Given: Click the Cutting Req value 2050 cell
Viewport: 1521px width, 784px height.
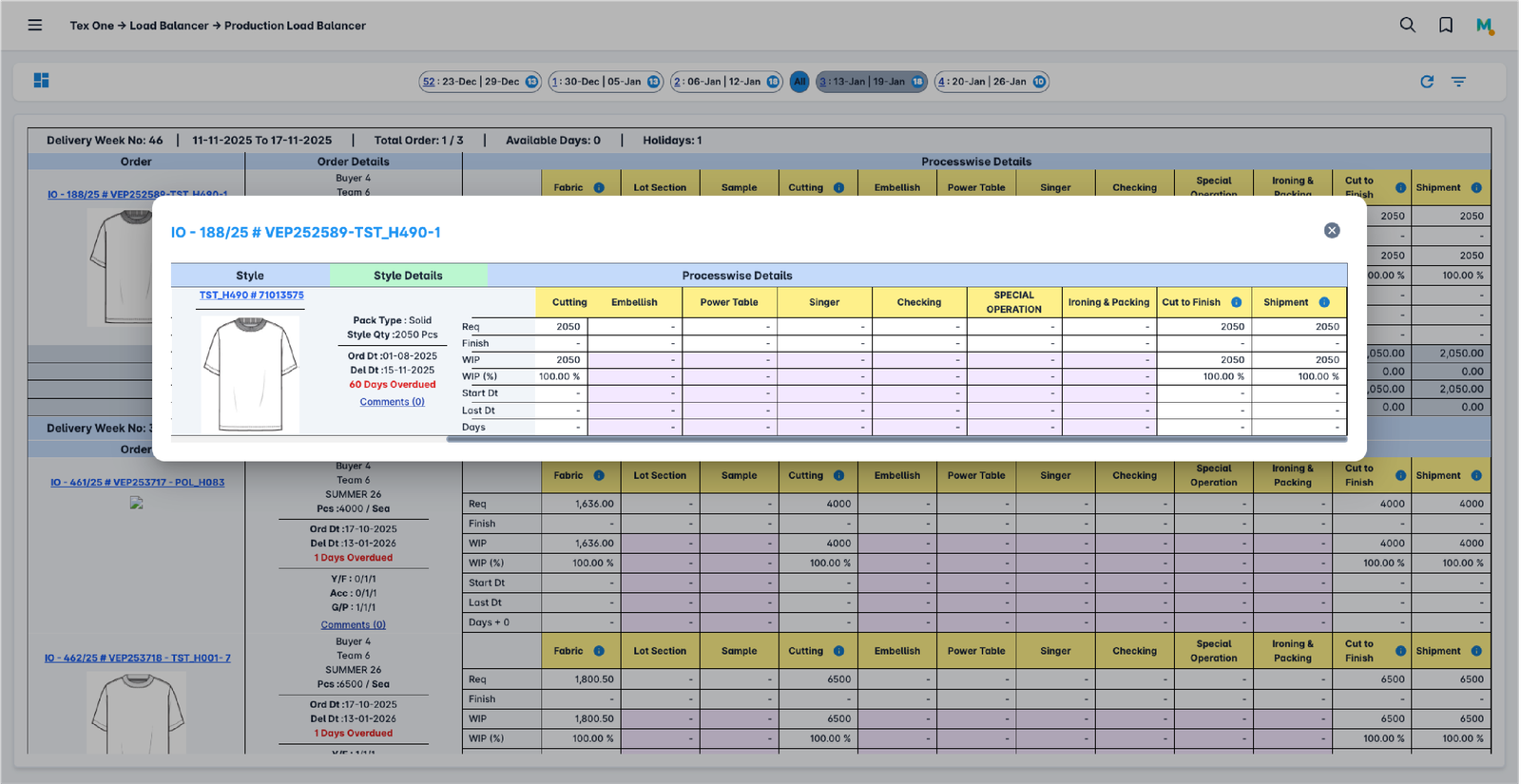Looking at the screenshot, I should (x=562, y=327).
